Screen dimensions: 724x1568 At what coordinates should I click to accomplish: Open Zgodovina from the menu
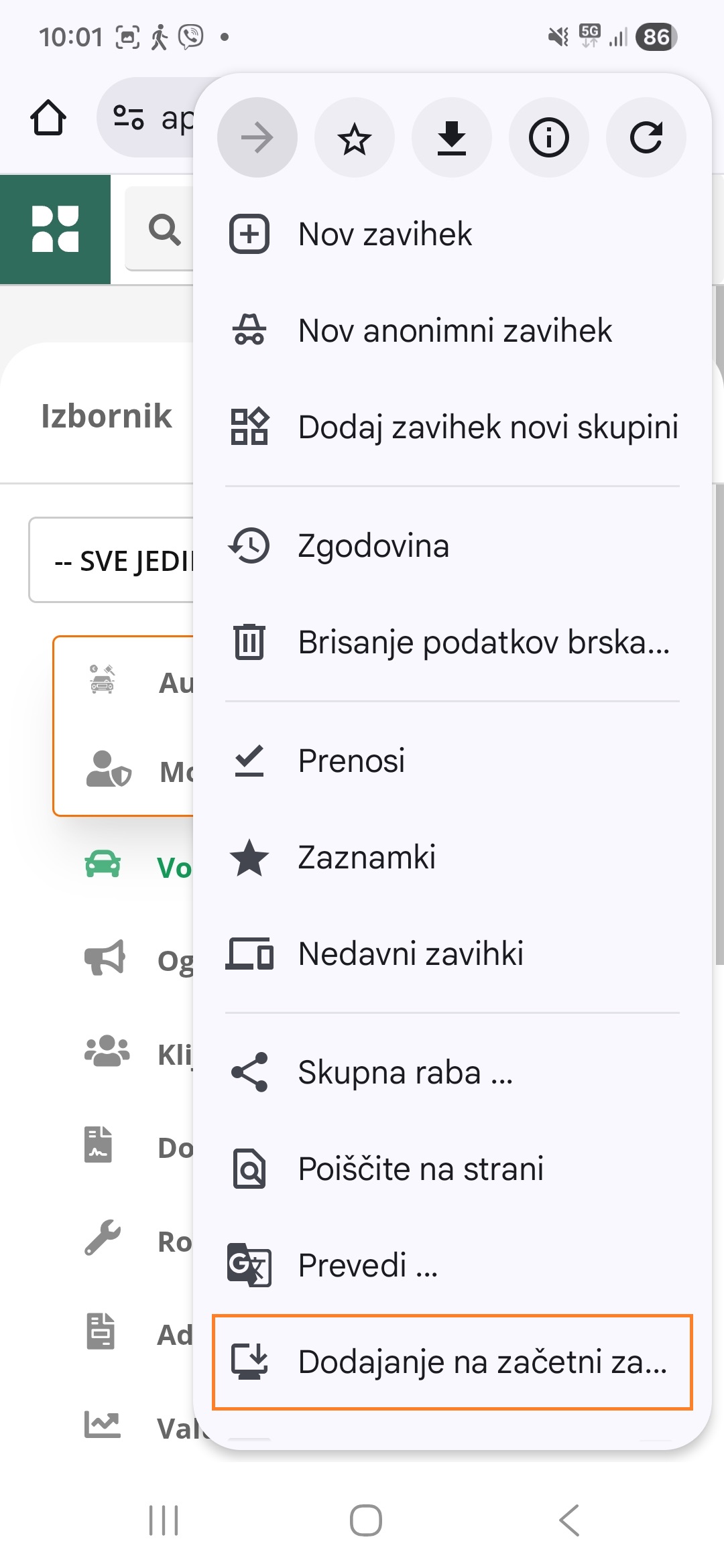(x=373, y=546)
